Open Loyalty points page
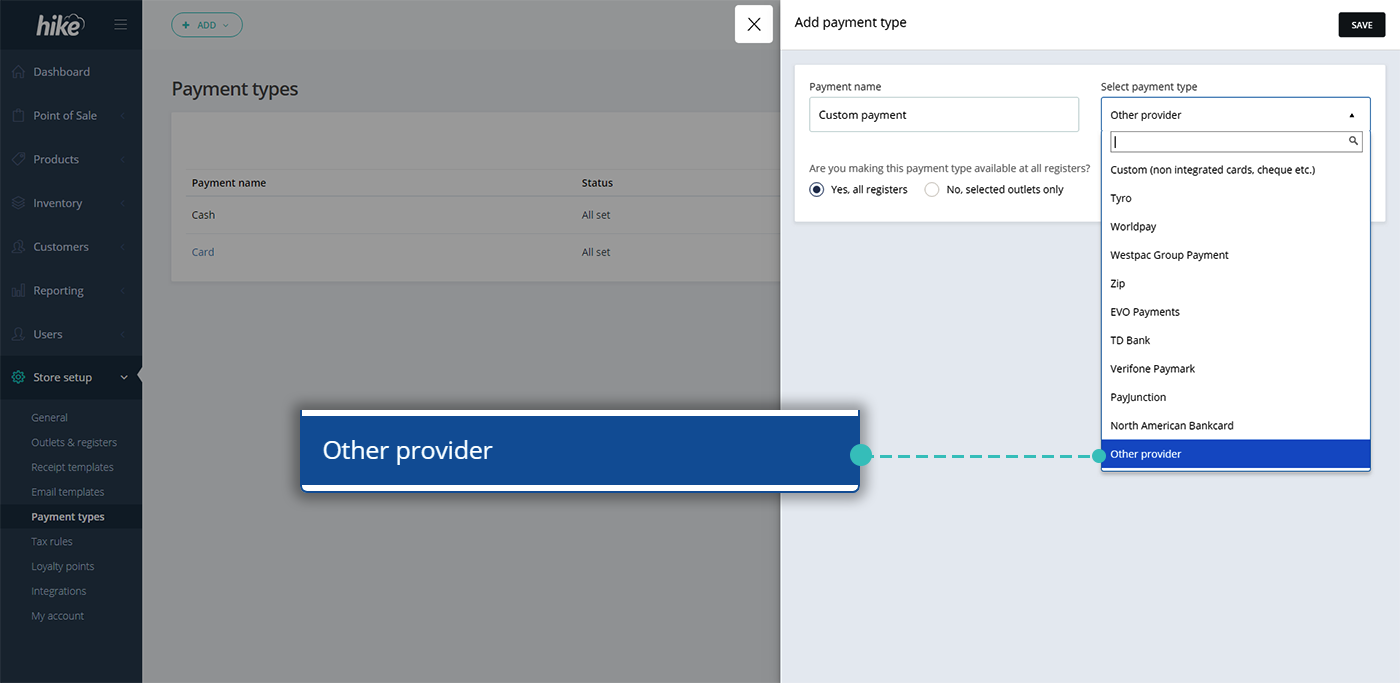The width and height of the screenshot is (1400, 683). pos(63,566)
